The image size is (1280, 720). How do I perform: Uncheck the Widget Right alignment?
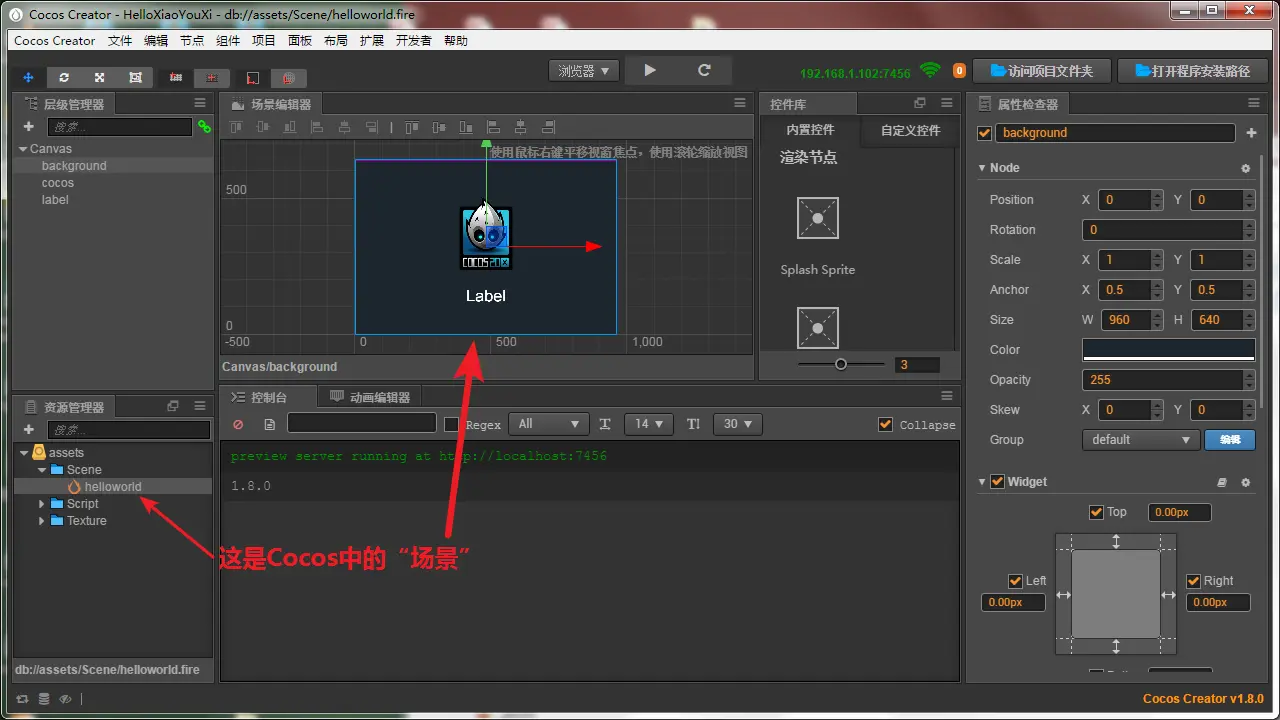(1193, 581)
